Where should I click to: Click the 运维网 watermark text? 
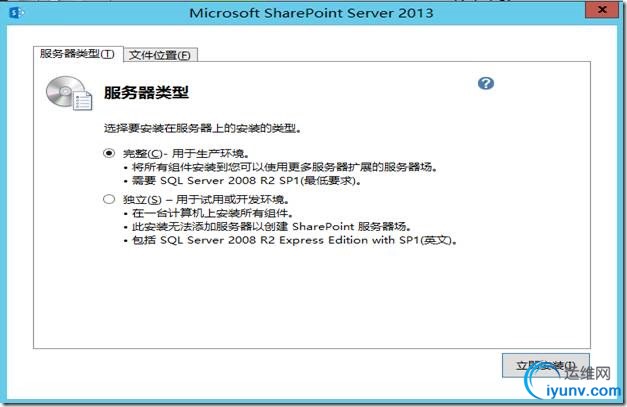pyautogui.click(x=588, y=373)
